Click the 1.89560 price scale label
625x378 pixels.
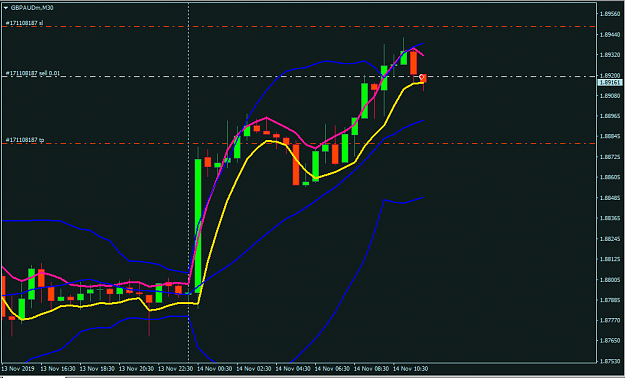click(609, 13)
